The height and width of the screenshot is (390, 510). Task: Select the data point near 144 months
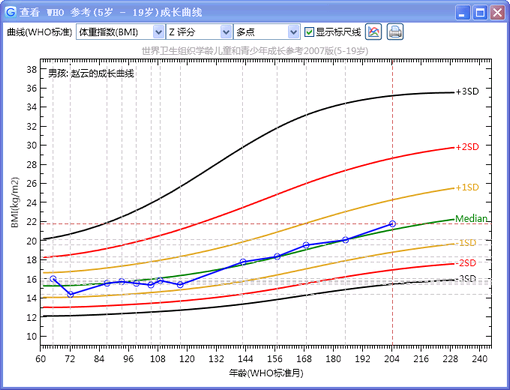(243, 262)
